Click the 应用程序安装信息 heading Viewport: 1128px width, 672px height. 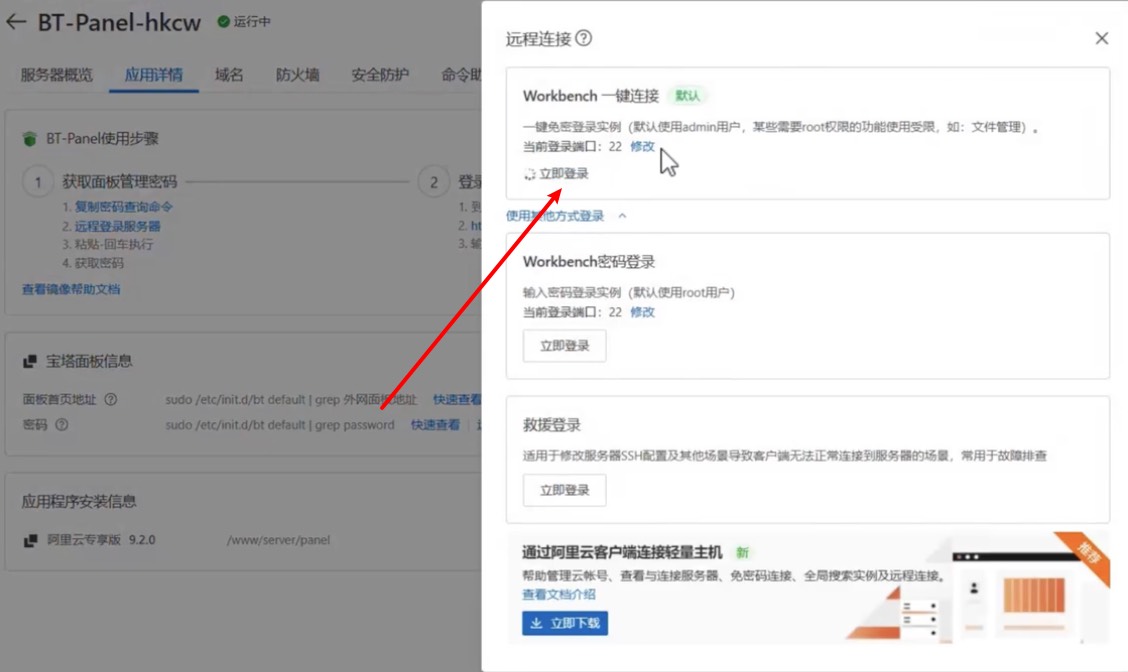coord(79,501)
